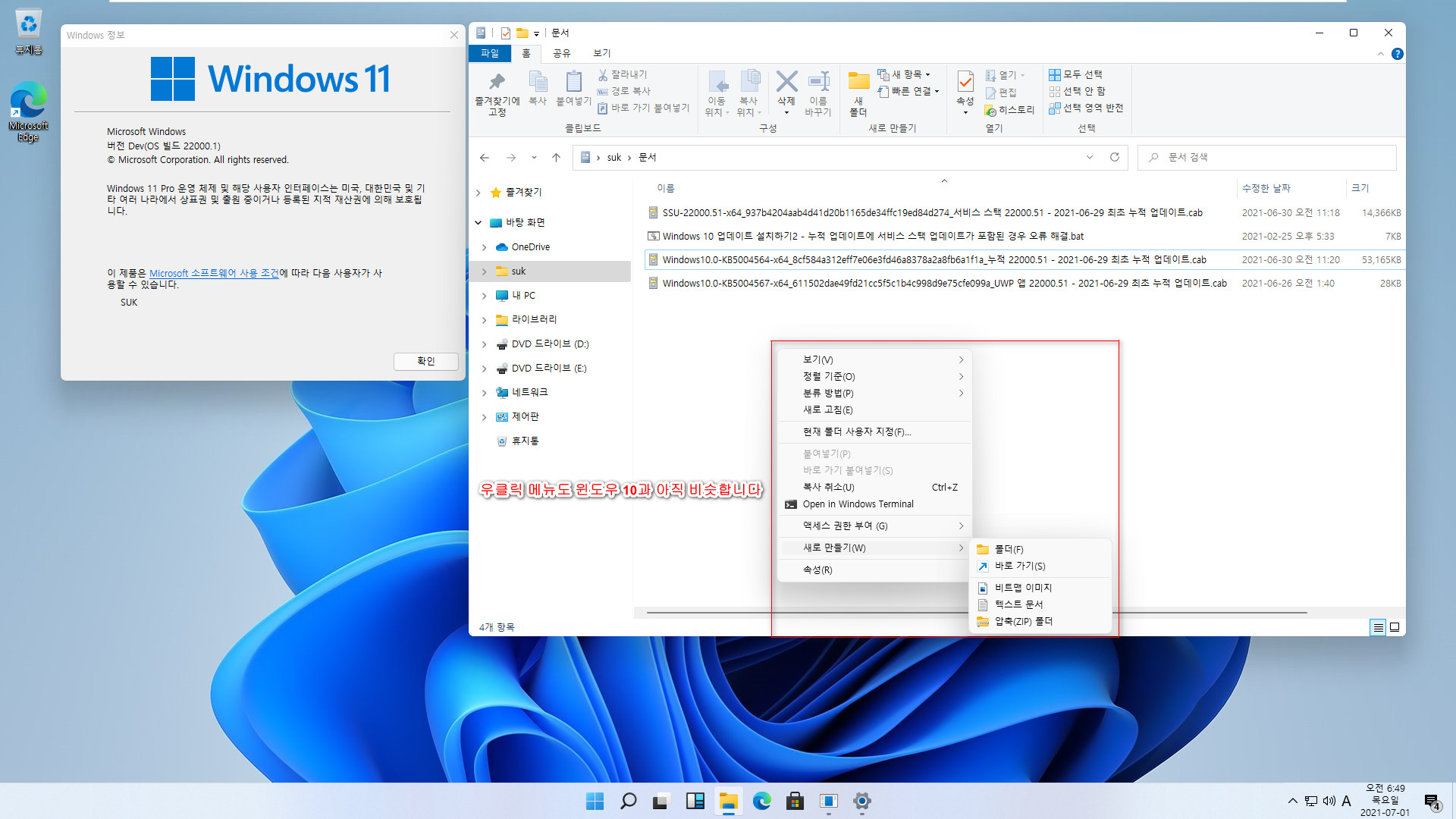Go up one folder level
This screenshot has width=1456, height=819.
[556, 157]
